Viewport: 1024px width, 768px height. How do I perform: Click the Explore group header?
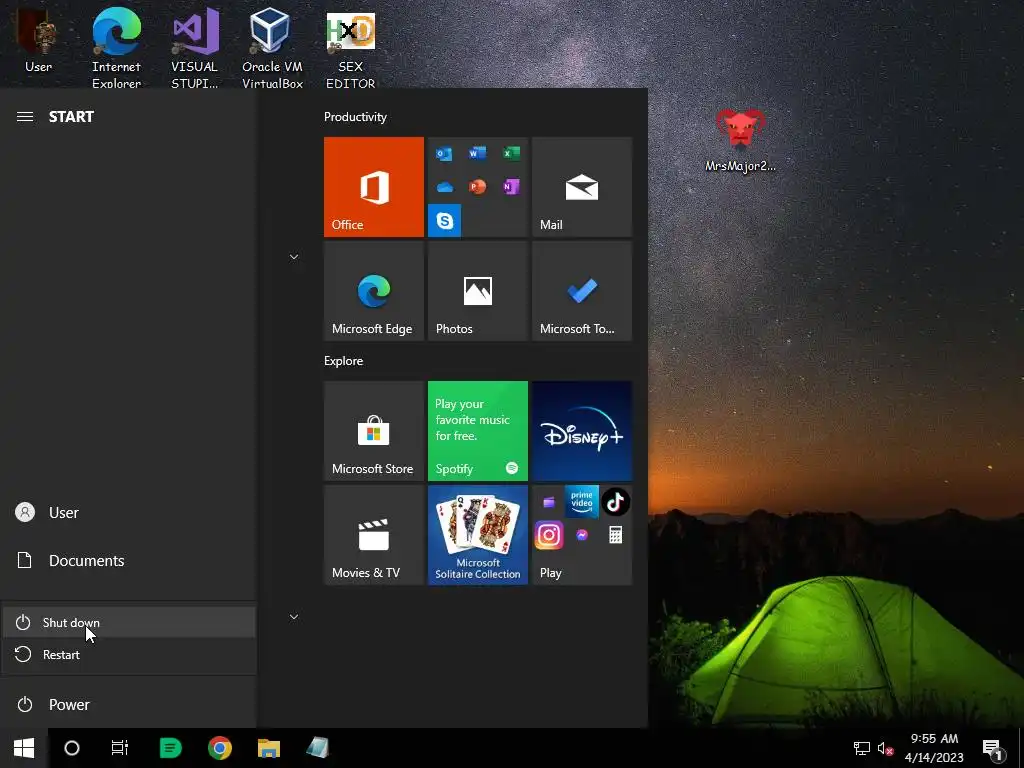[x=344, y=361]
